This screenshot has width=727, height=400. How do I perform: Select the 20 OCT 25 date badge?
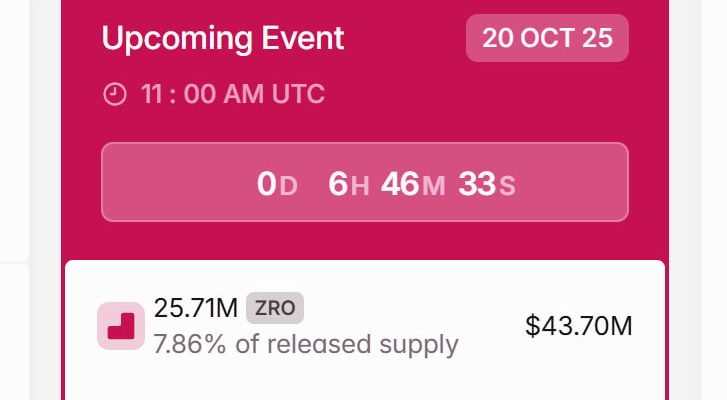[x=547, y=38]
